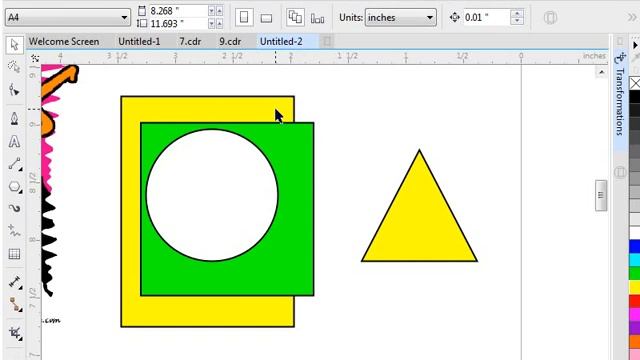Switch to the 7.cdr tab
The width and height of the screenshot is (640, 360).
pos(190,42)
